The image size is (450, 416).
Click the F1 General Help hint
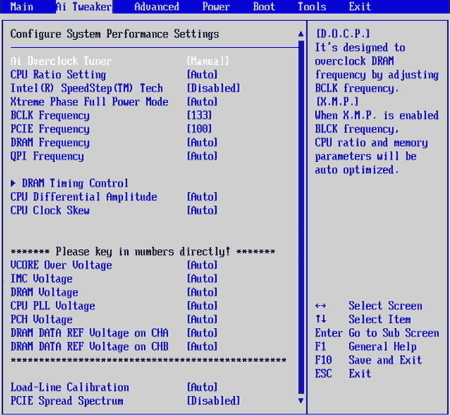click(366, 347)
